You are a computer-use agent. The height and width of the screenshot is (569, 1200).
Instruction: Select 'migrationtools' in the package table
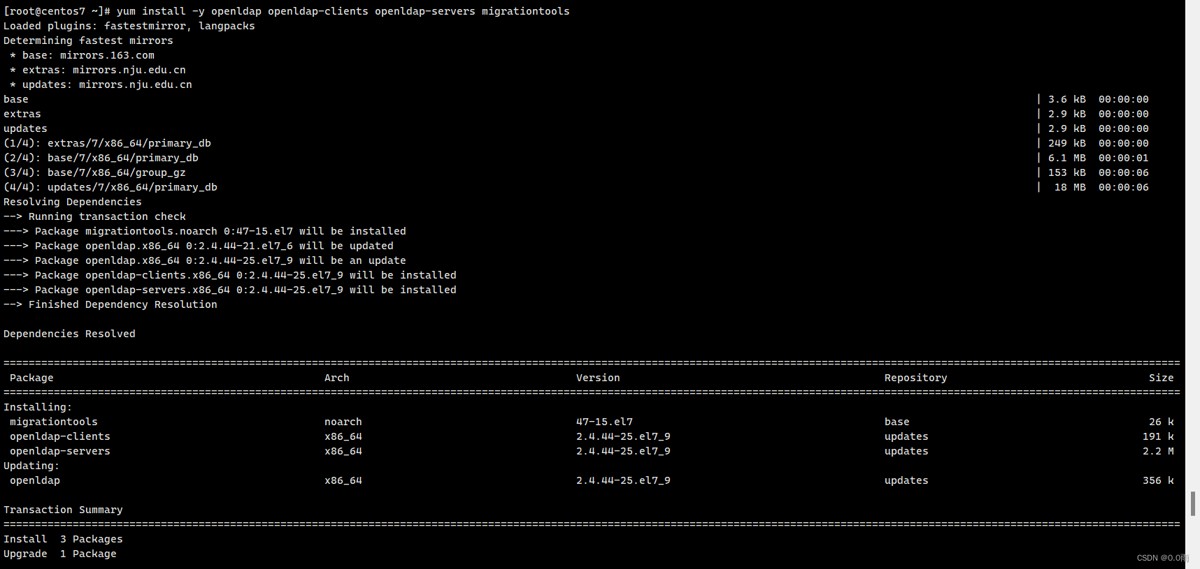(x=53, y=422)
